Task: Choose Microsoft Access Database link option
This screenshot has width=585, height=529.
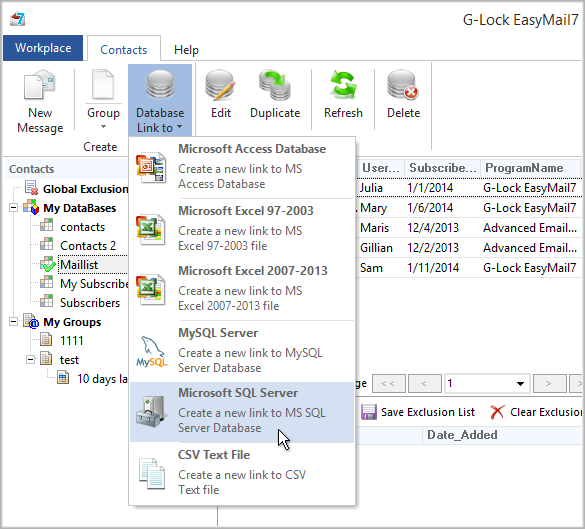Action: pyautogui.click(x=242, y=167)
